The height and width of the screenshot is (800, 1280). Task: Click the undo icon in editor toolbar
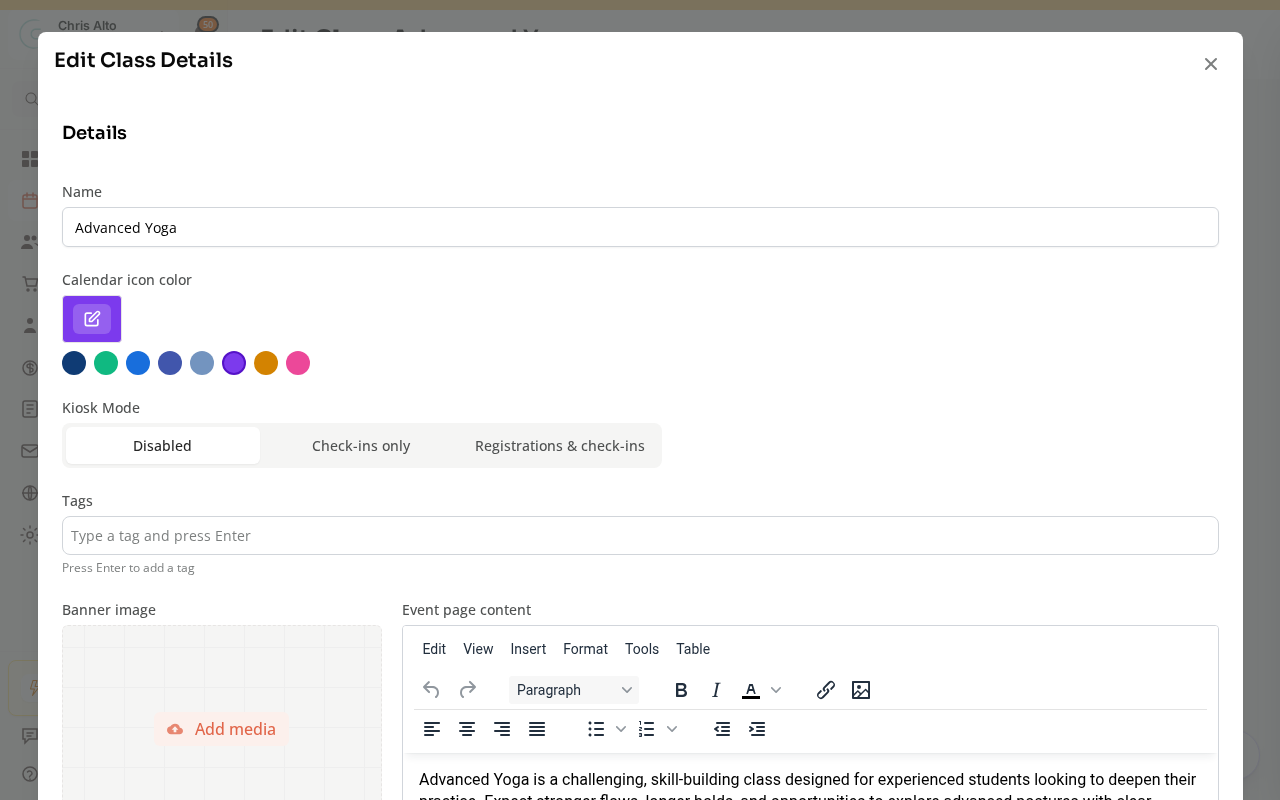click(431, 690)
